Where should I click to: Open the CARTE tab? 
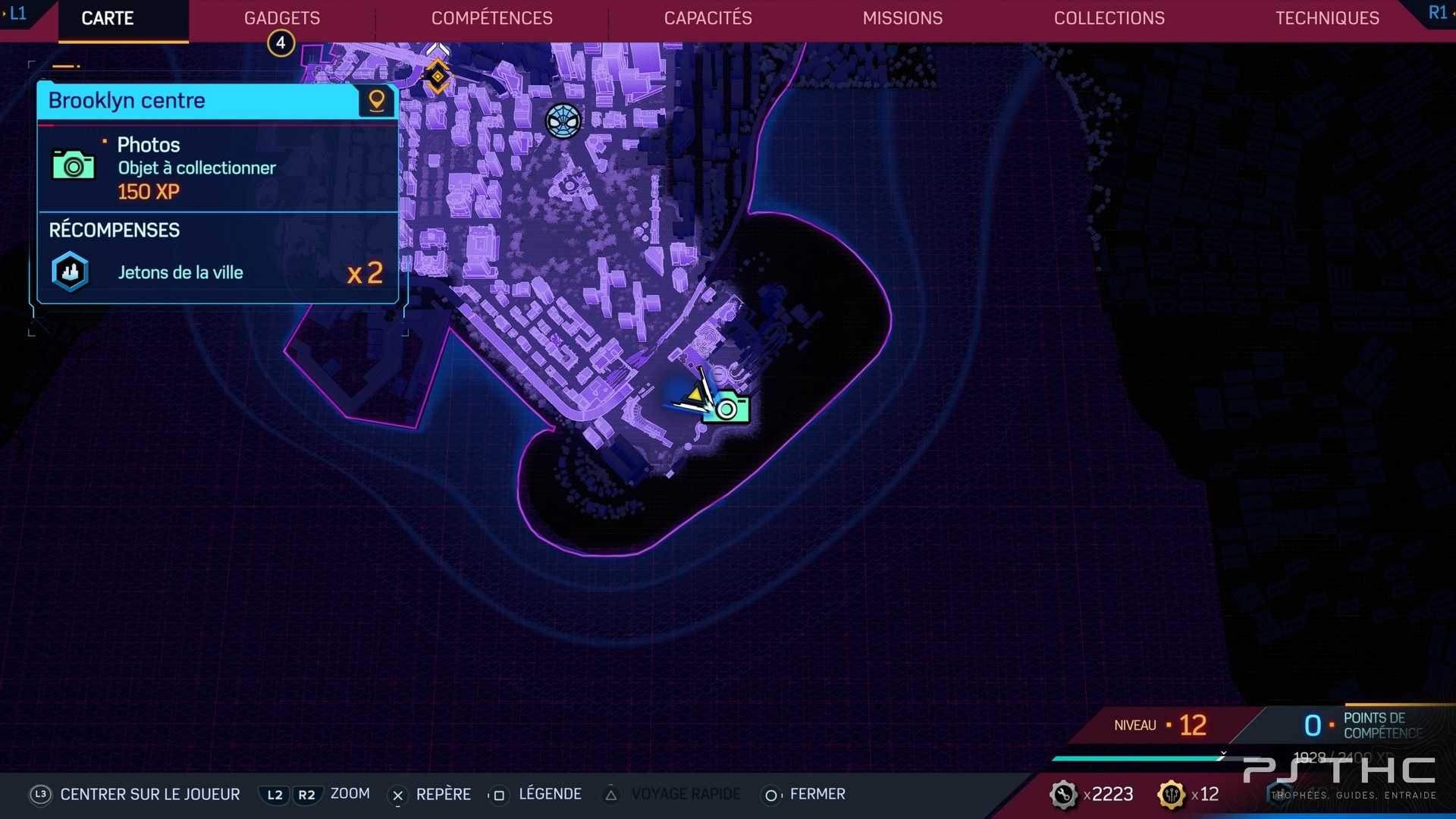pyautogui.click(x=108, y=18)
